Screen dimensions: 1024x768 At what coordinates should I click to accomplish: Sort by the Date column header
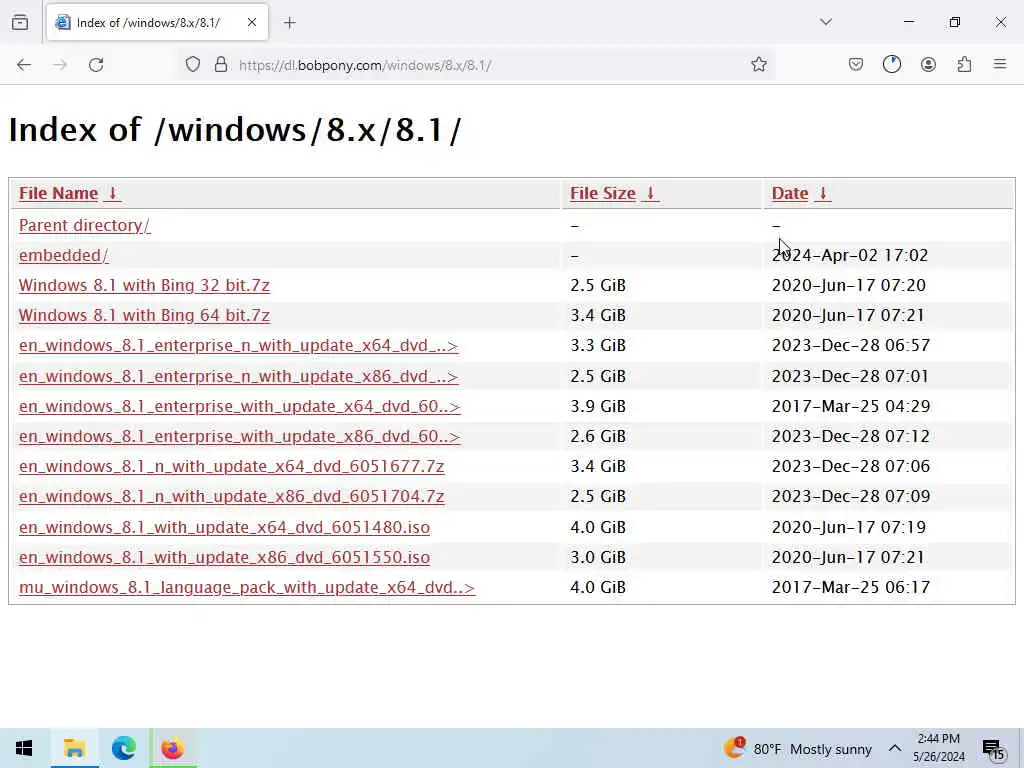(x=790, y=193)
